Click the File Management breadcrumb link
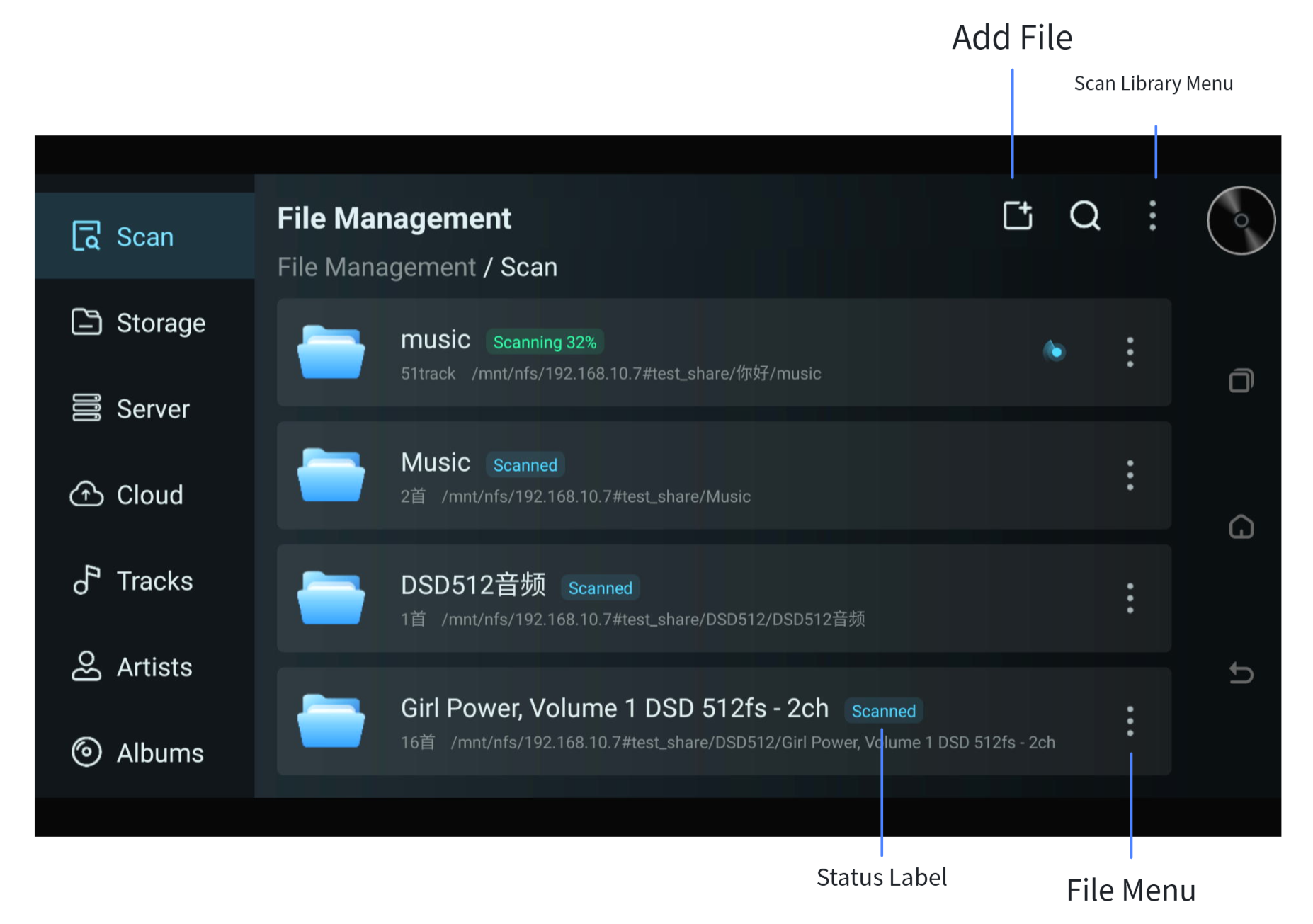 pos(376,267)
